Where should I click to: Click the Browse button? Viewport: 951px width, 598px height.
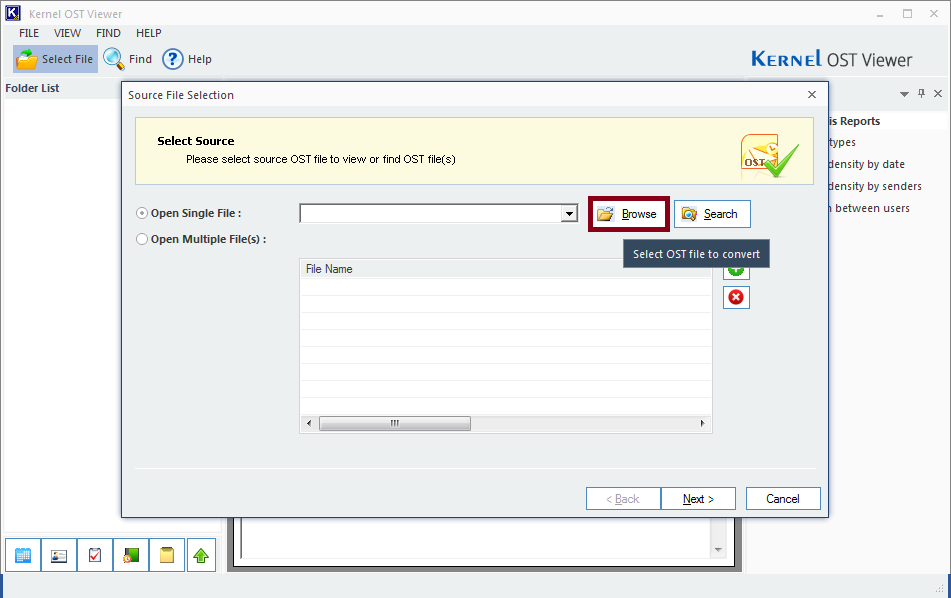(x=628, y=214)
